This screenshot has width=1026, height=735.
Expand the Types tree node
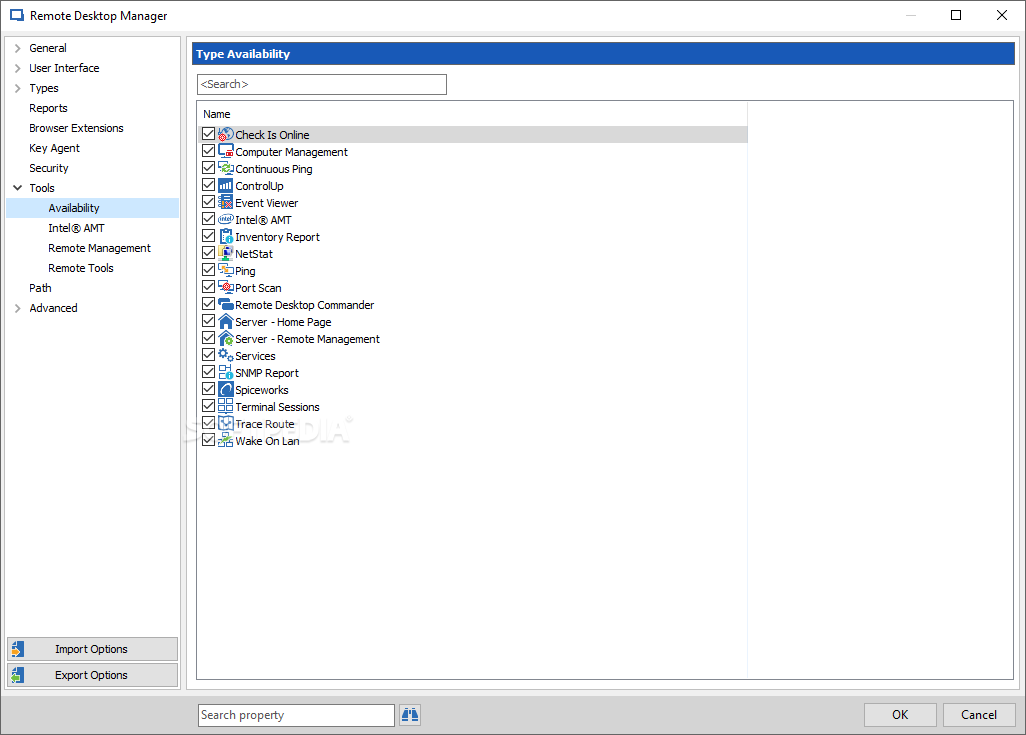coord(18,88)
